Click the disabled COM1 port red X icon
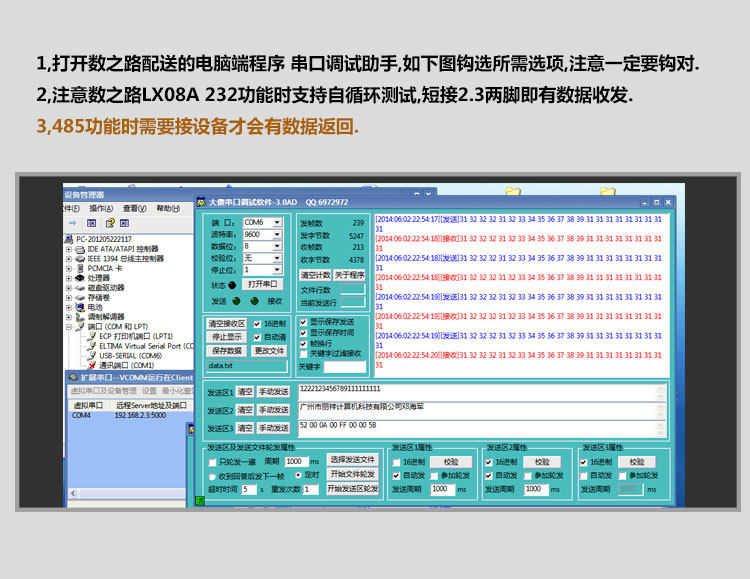This screenshot has width=750, height=579. [x=91, y=365]
